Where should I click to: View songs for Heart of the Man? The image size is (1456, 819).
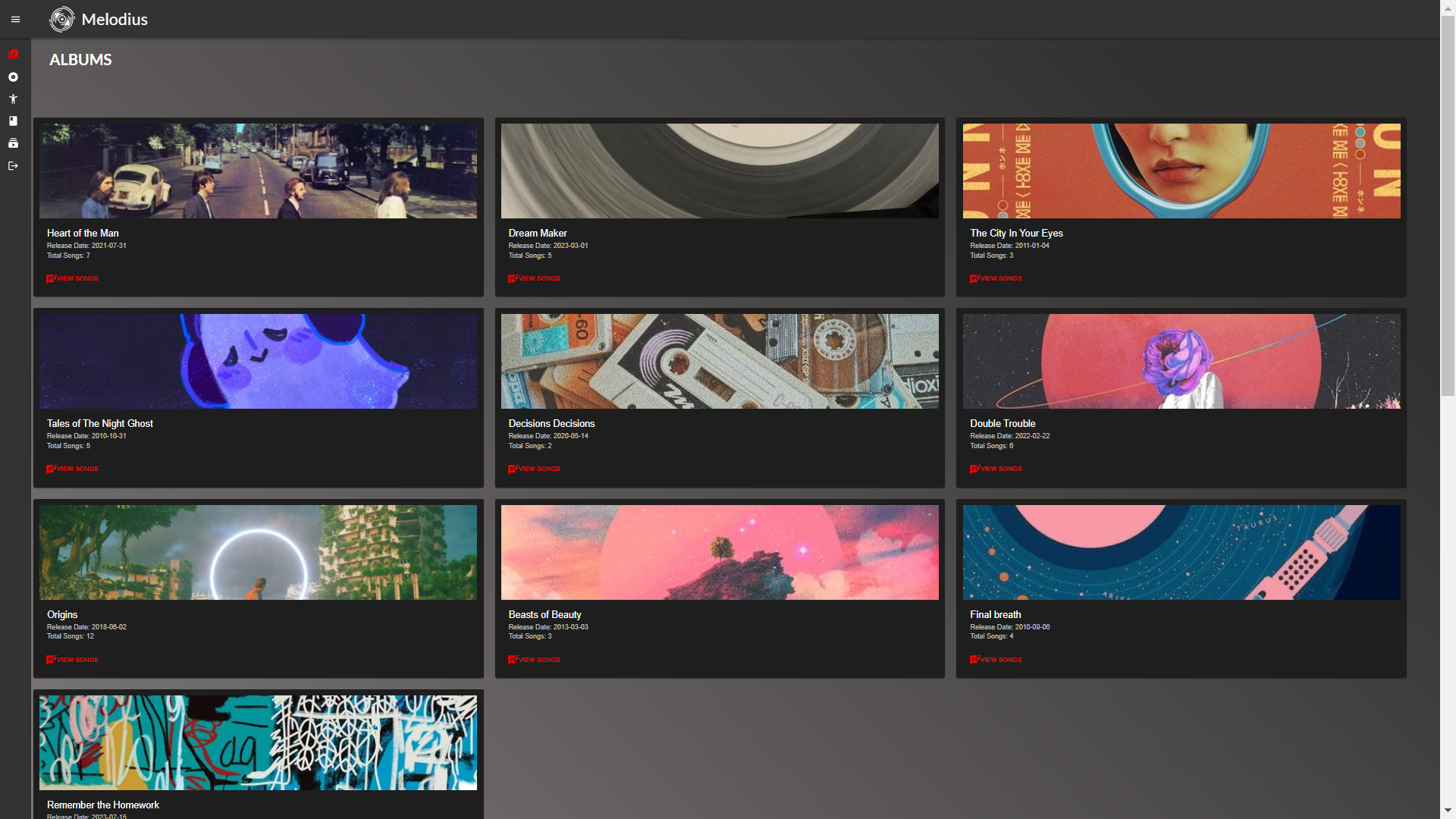(x=72, y=278)
